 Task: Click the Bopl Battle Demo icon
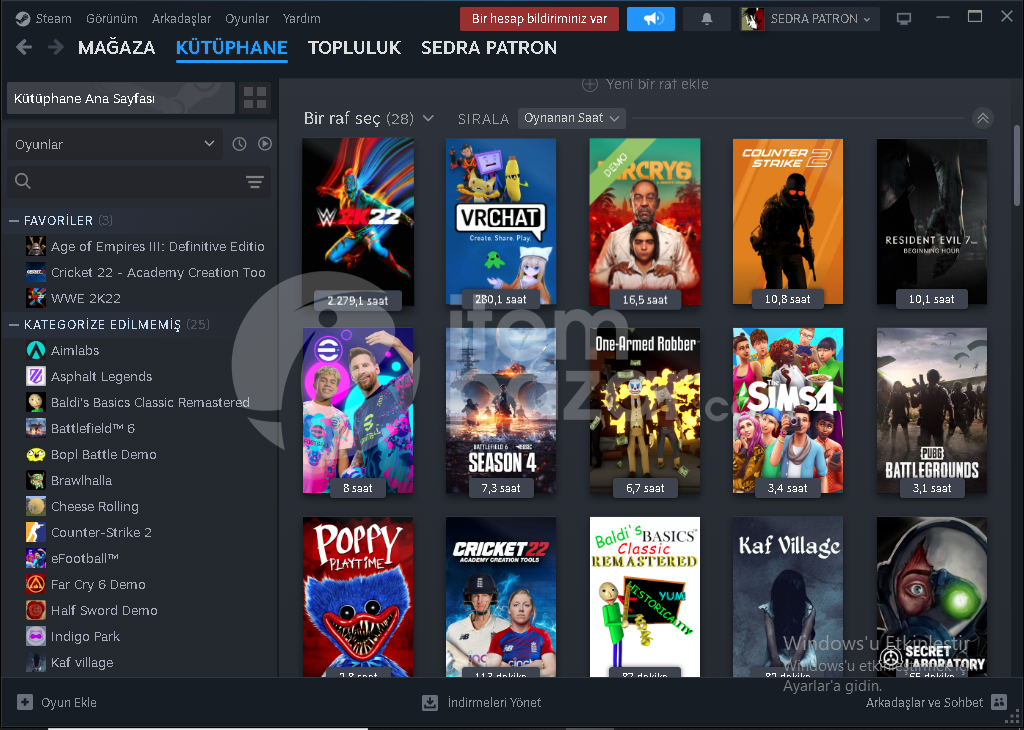pyautogui.click(x=36, y=454)
